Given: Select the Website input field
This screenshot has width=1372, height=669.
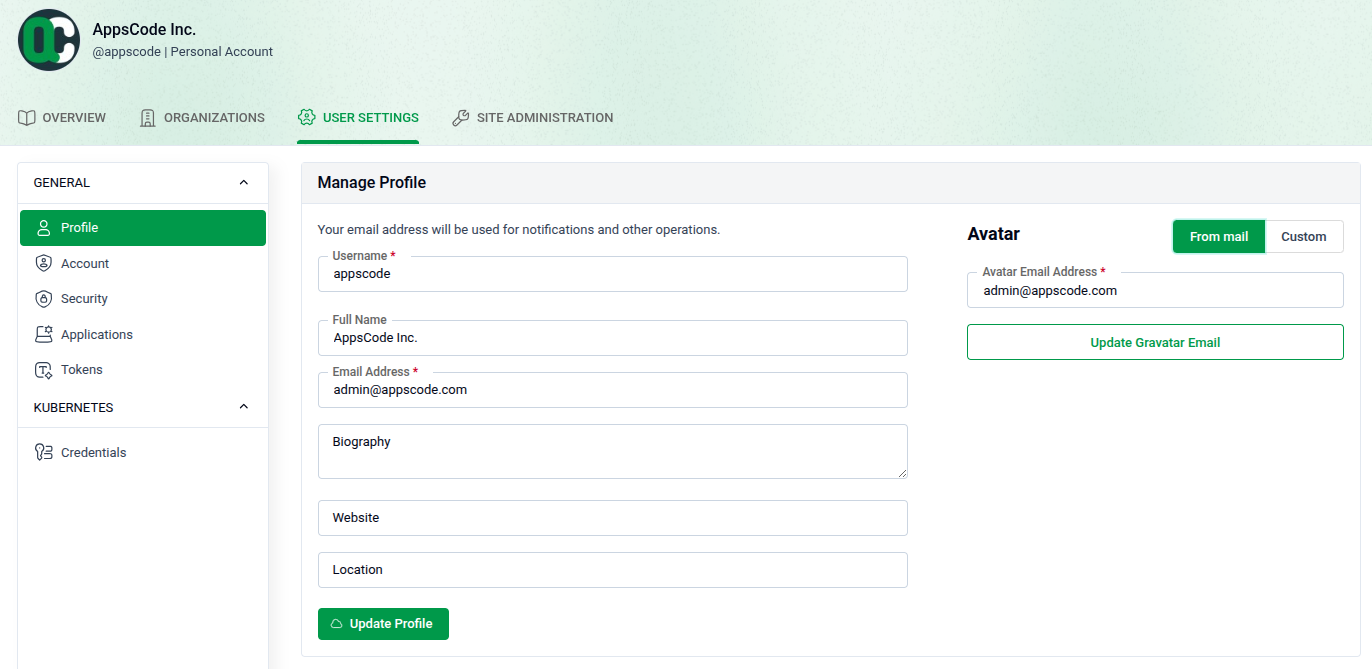Looking at the screenshot, I should pyautogui.click(x=612, y=517).
